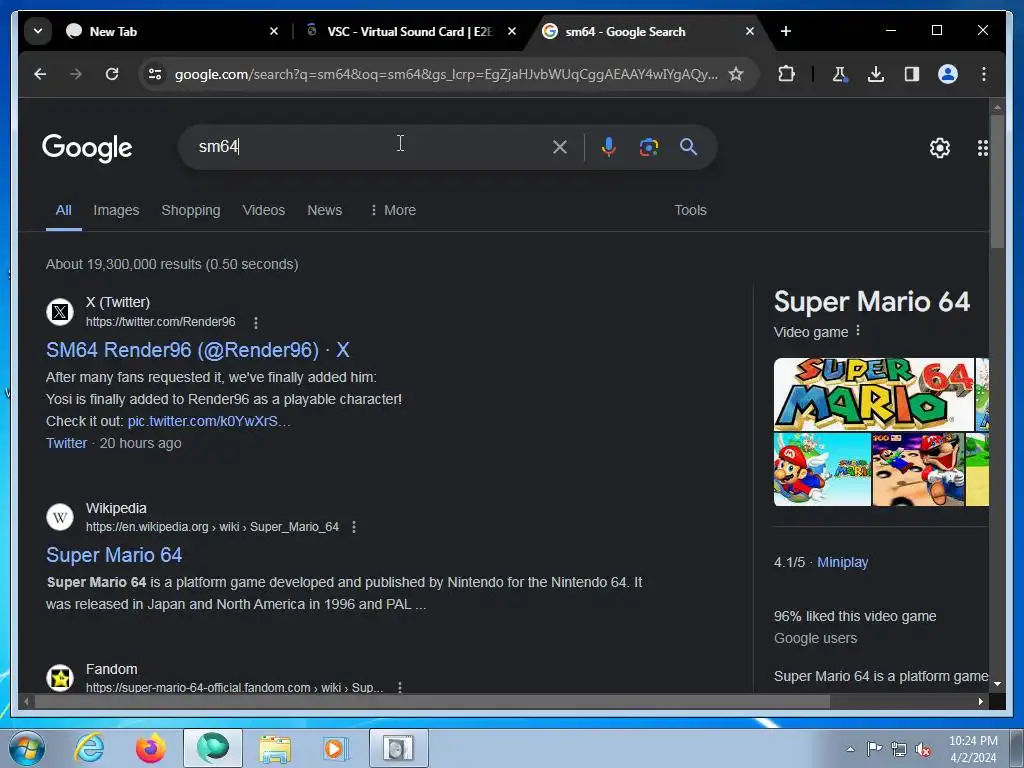Click the address bar URL
Image resolution: width=1024 pixels, height=768 pixels.
(446, 74)
